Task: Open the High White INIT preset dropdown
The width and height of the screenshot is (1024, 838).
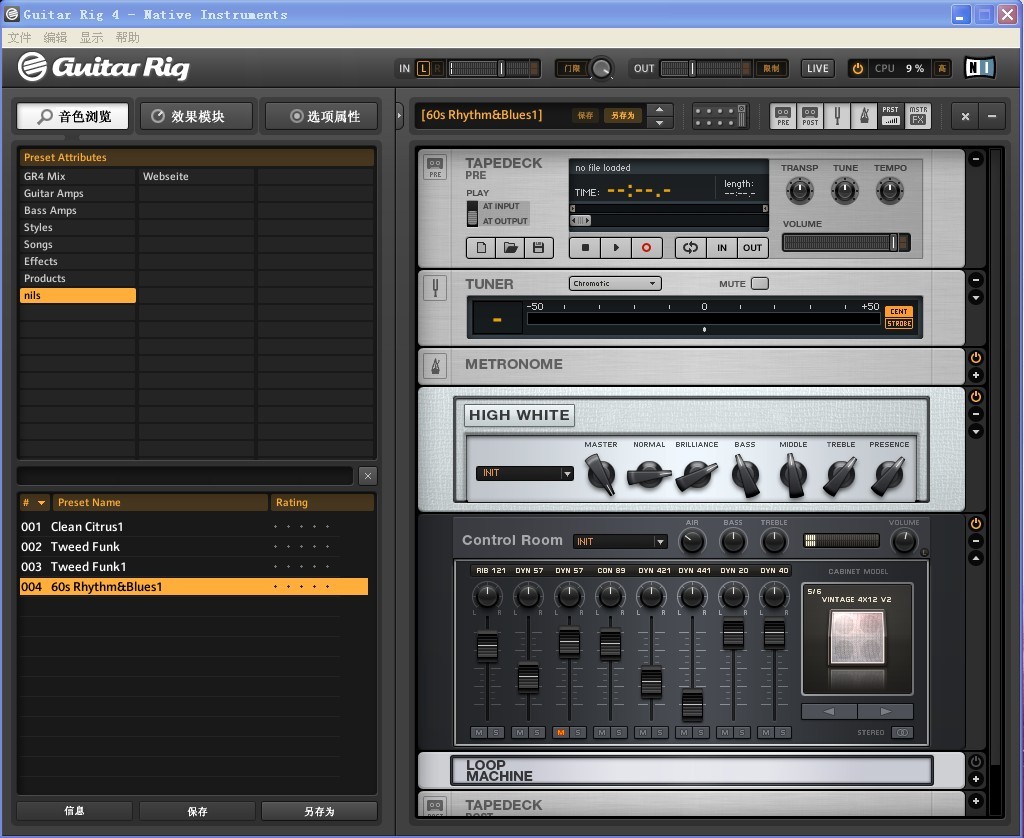Action: (x=525, y=473)
